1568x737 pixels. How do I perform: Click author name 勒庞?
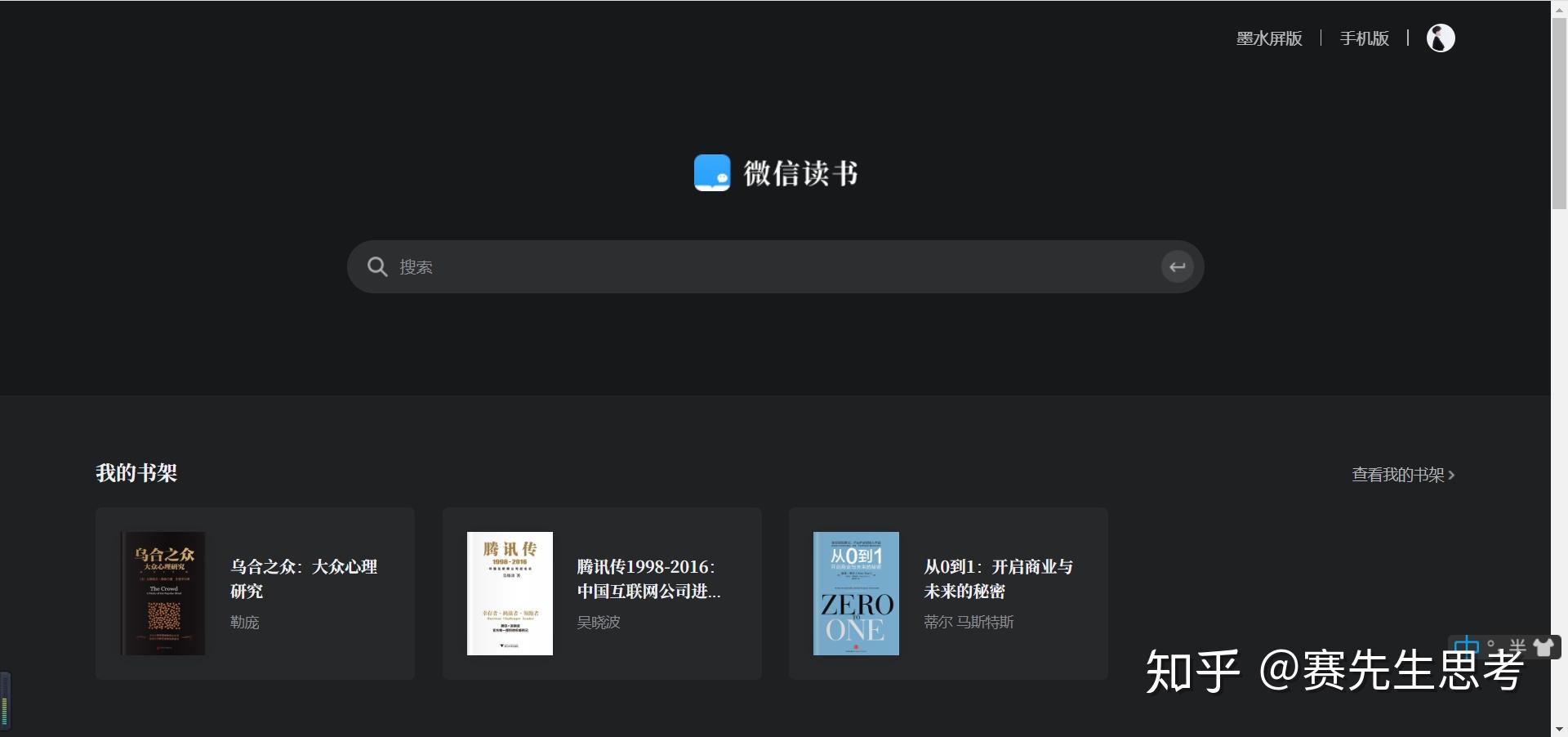(245, 623)
